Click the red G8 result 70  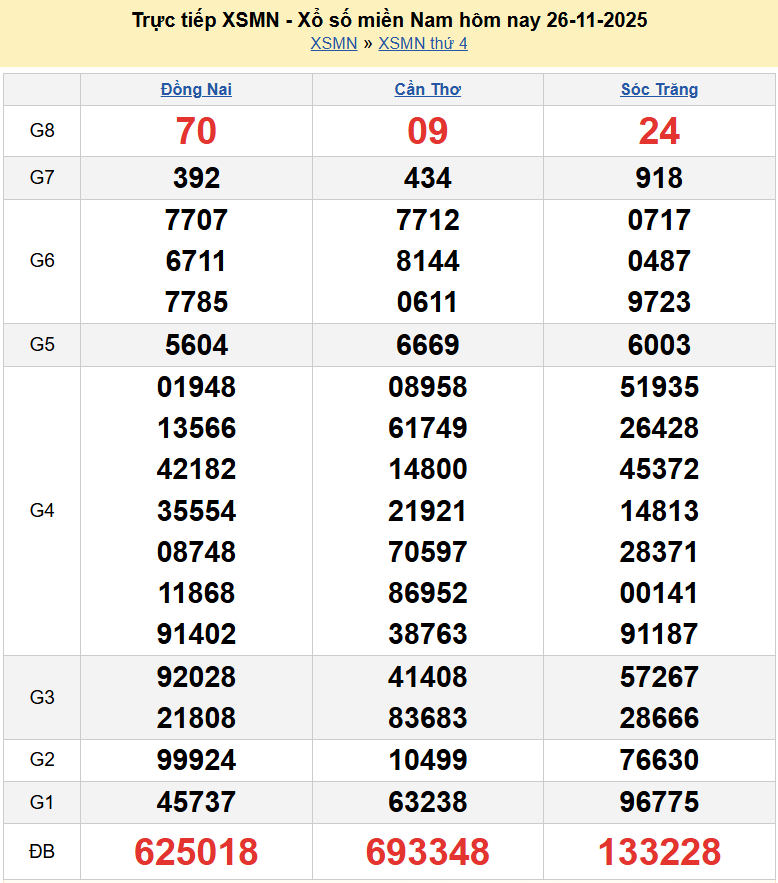196,131
